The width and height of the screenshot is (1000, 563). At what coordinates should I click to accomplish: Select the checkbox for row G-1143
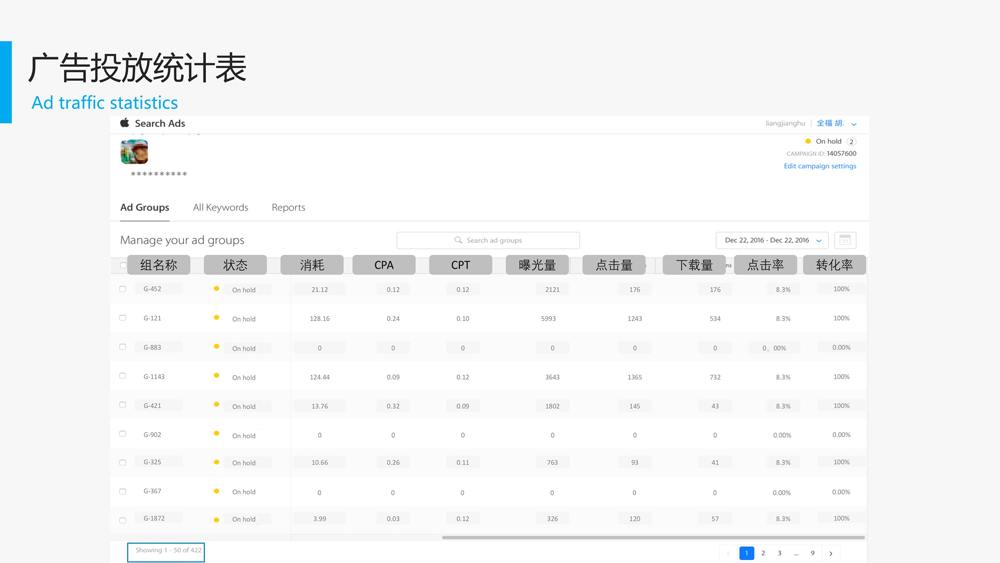pyautogui.click(x=123, y=376)
